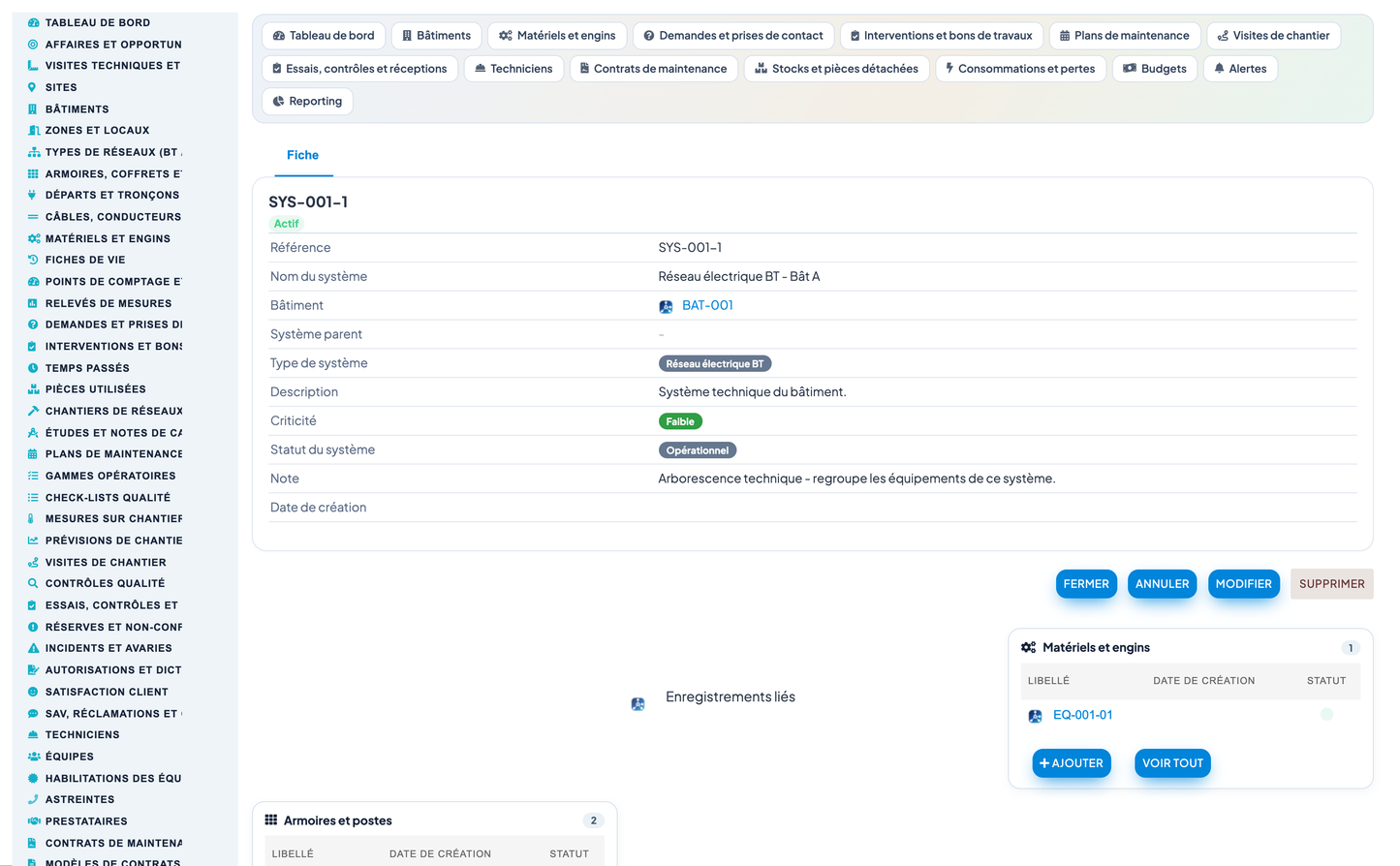Click the Zones et locaux door icon
The width and height of the screenshot is (1400, 866).
33,131
